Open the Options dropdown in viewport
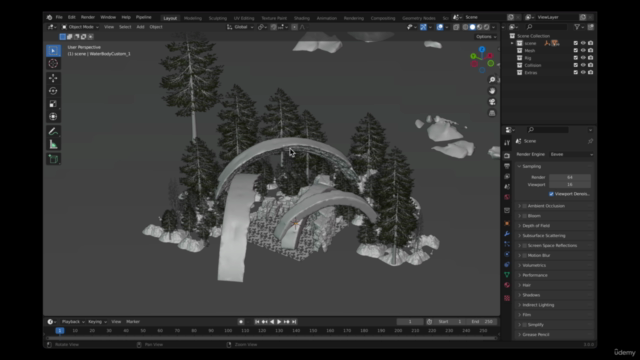This screenshot has height=360, width=640. 486,37
